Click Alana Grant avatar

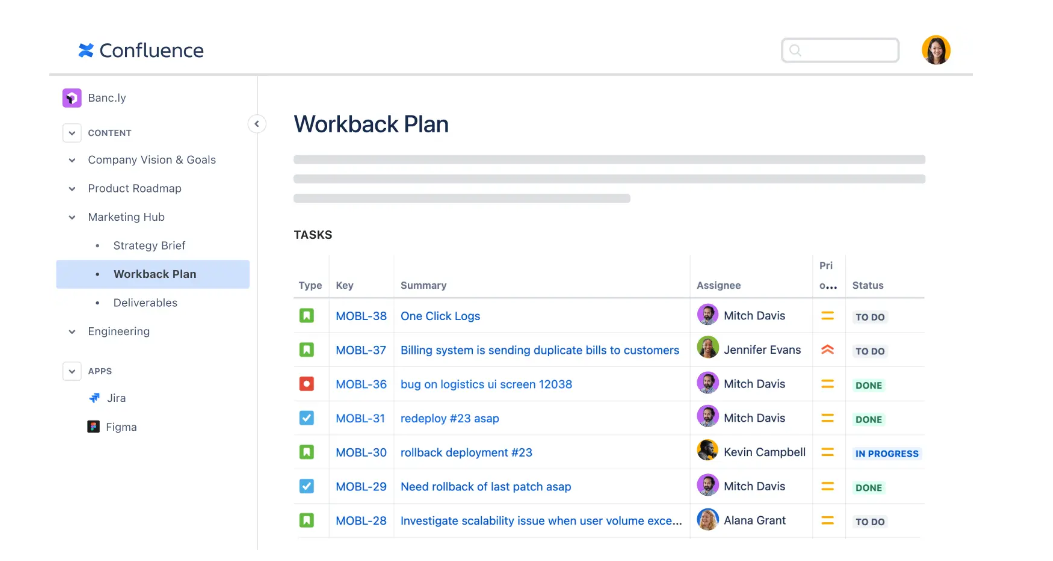click(x=707, y=519)
